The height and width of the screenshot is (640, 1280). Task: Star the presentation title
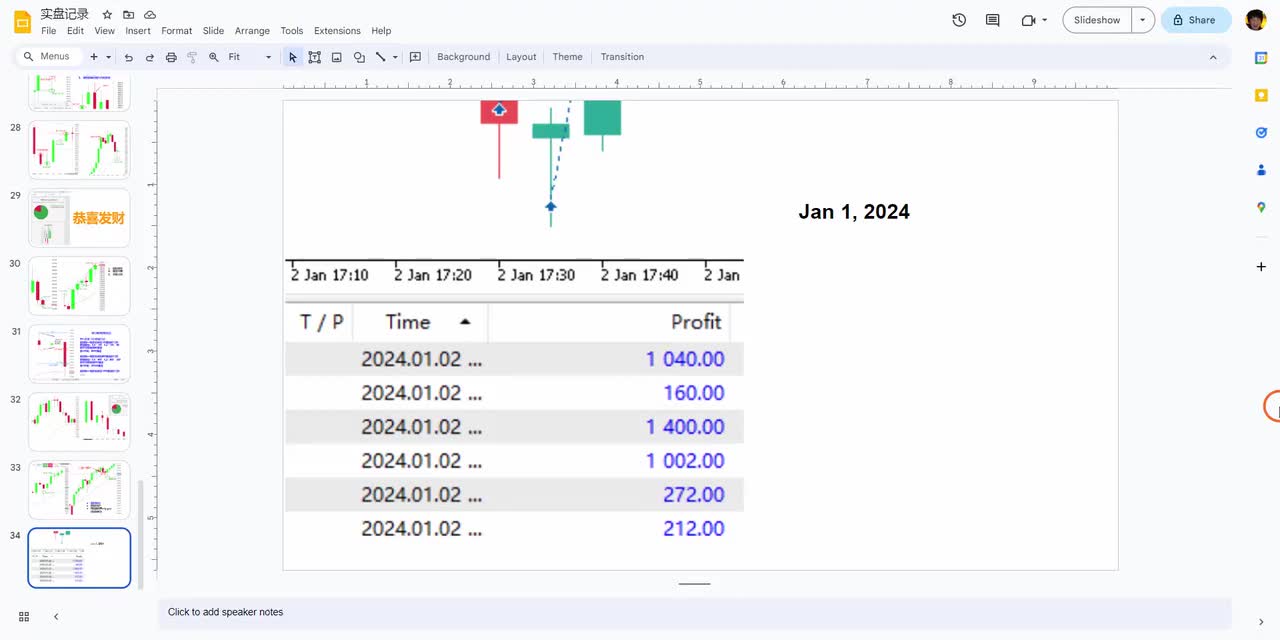click(x=107, y=15)
